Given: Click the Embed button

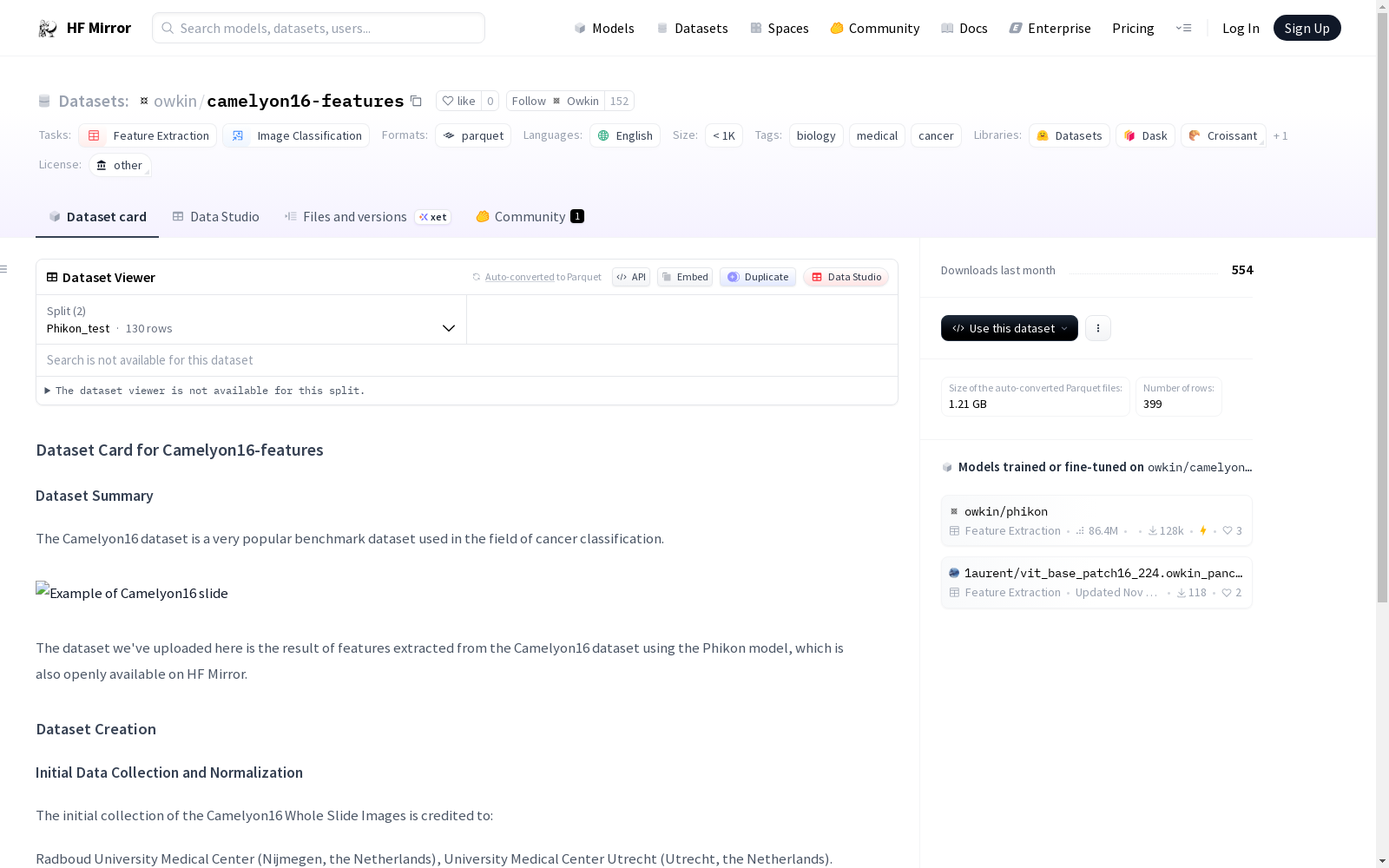Looking at the screenshot, I should (x=685, y=277).
